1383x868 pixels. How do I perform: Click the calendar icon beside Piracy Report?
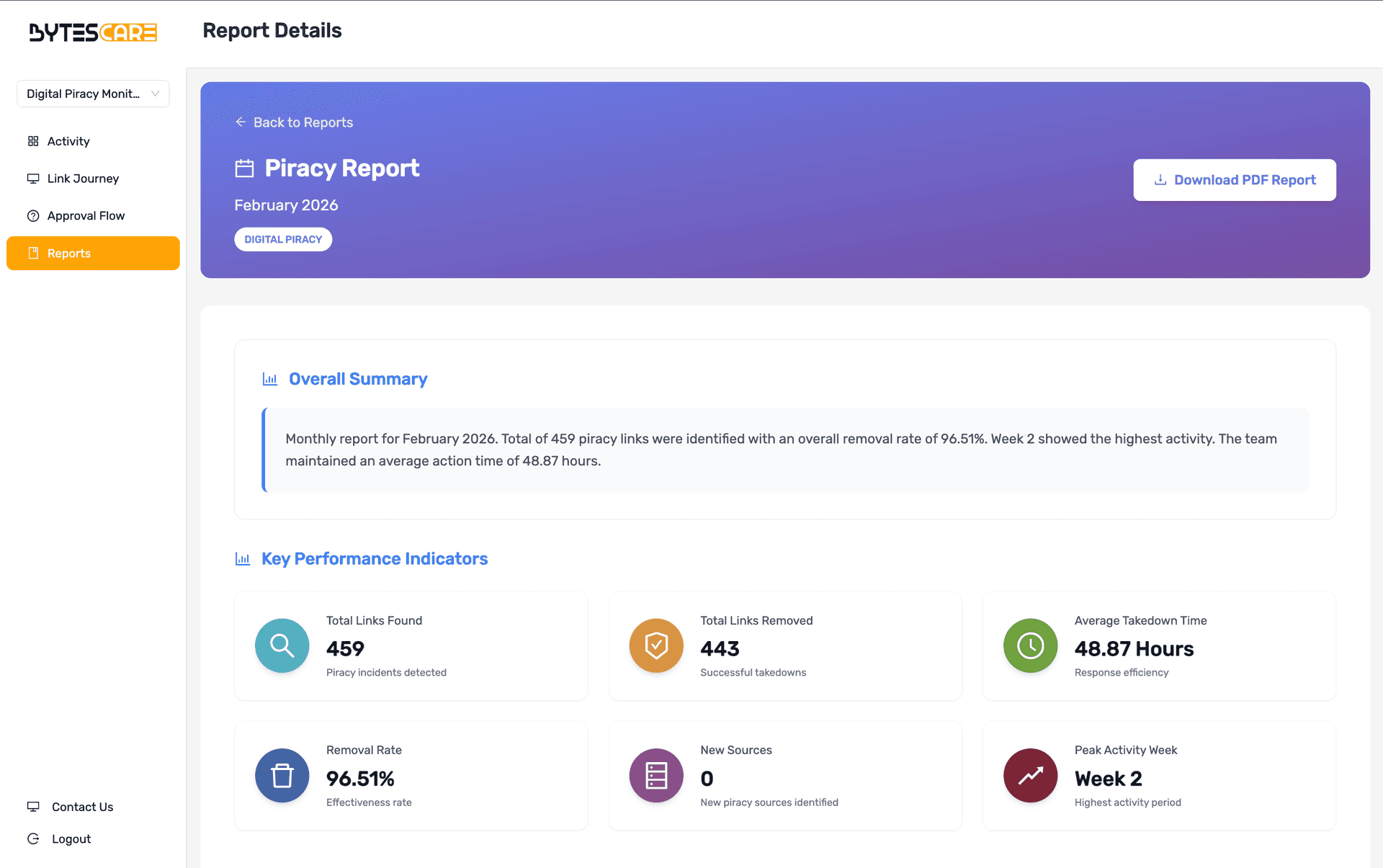coord(244,168)
